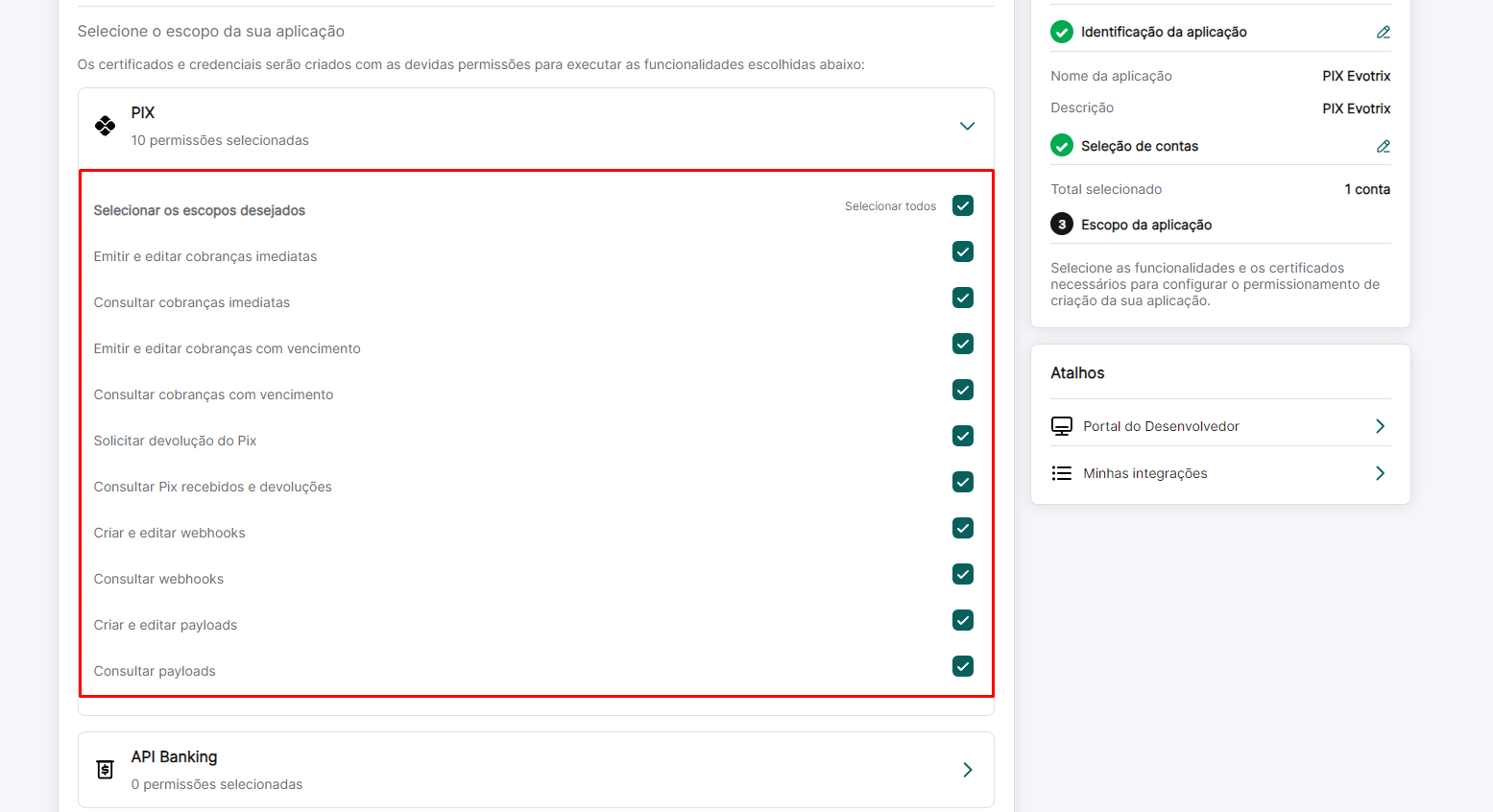Toggle Criar e editar webhooks checkbox
The image size is (1493, 812).
pos(962,528)
